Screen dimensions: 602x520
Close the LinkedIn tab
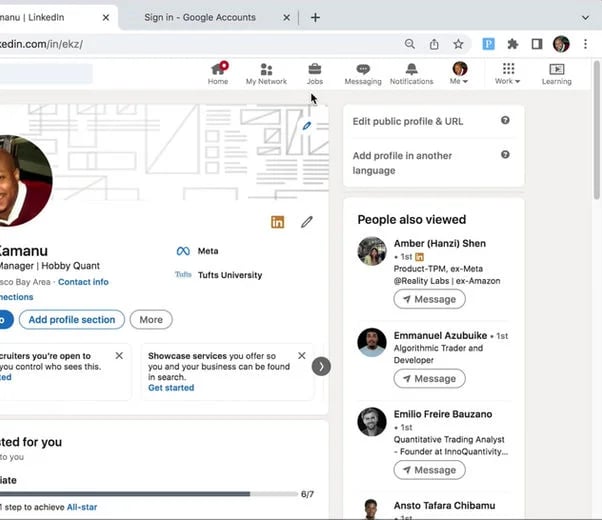coord(106,17)
